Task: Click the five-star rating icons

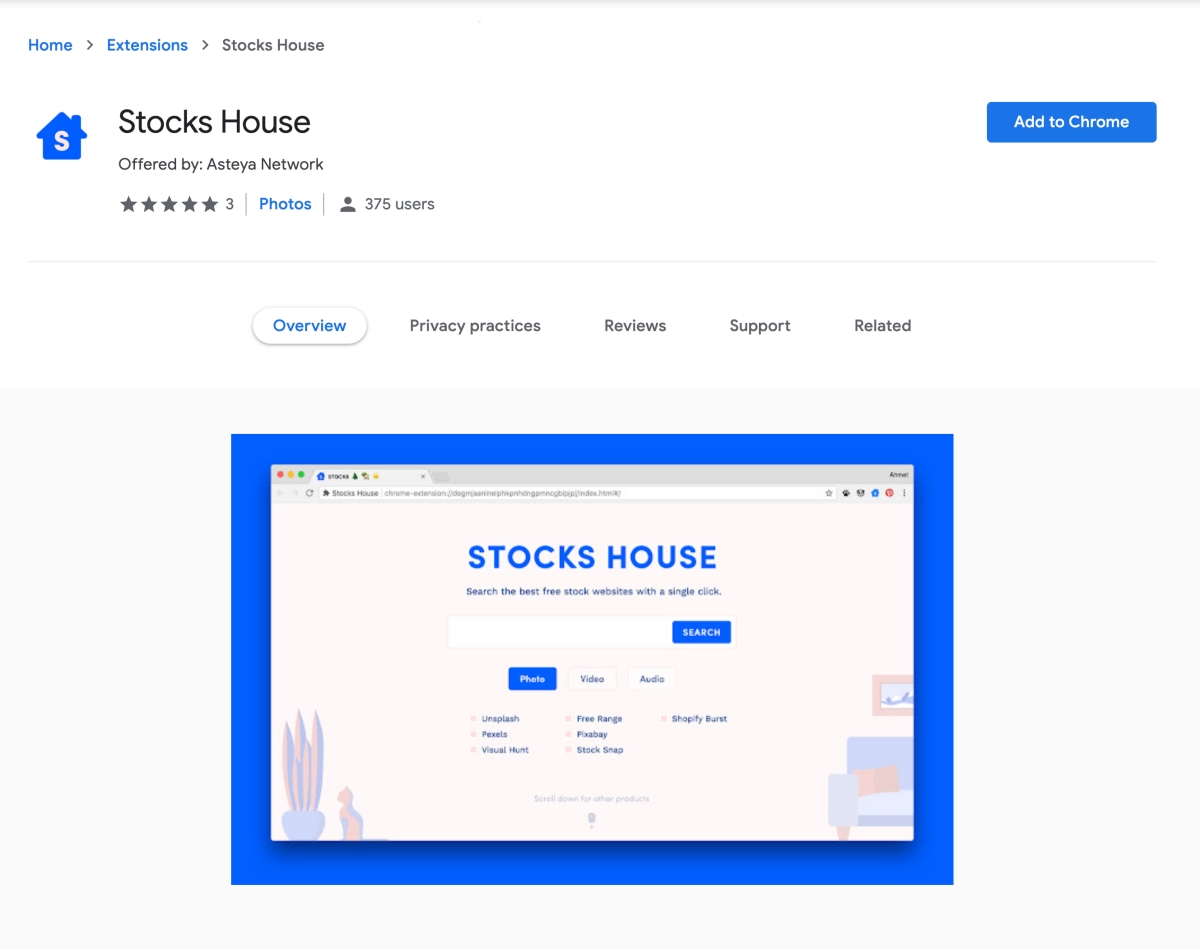Action: (x=169, y=204)
